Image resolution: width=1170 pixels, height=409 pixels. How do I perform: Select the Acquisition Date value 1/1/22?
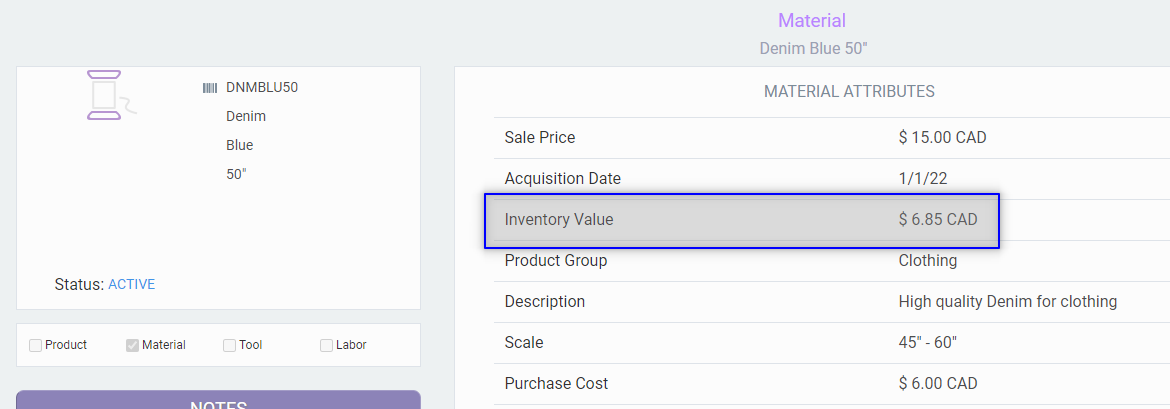click(x=923, y=179)
